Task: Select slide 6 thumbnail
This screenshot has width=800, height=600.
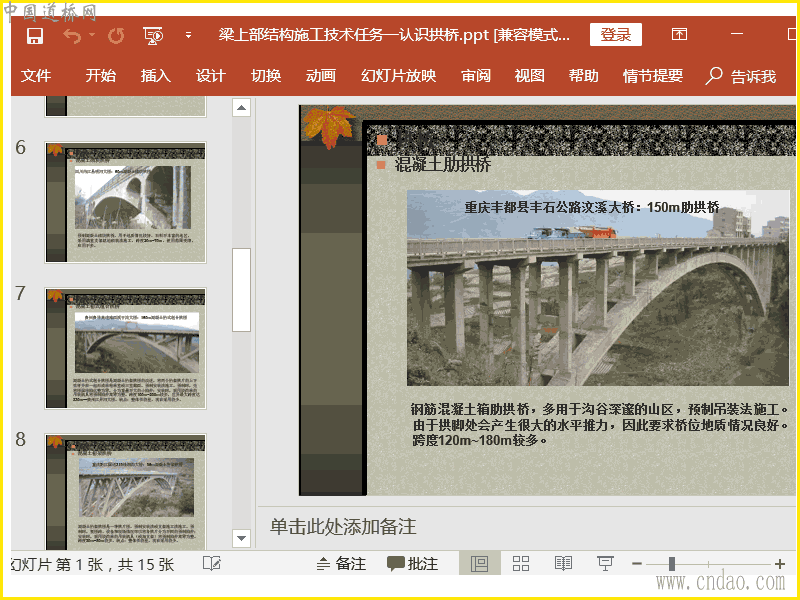Action: coord(126,203)
